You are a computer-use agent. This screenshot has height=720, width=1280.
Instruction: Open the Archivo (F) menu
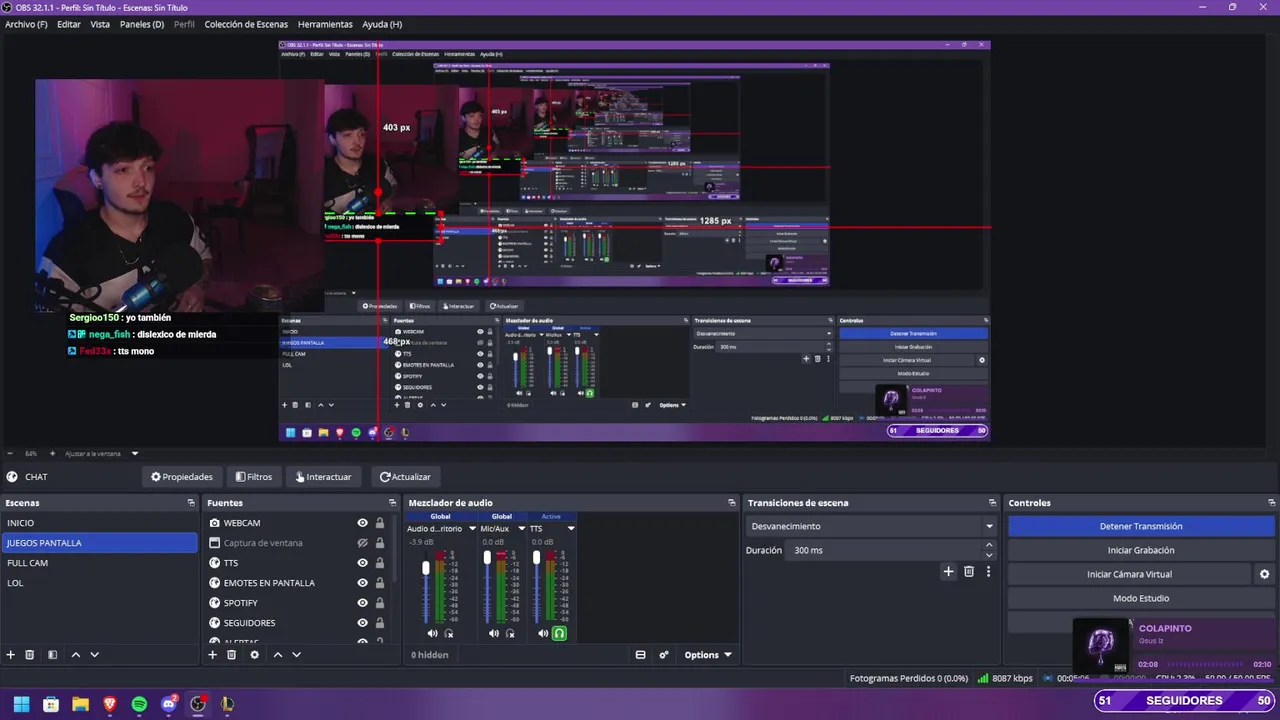26,24
